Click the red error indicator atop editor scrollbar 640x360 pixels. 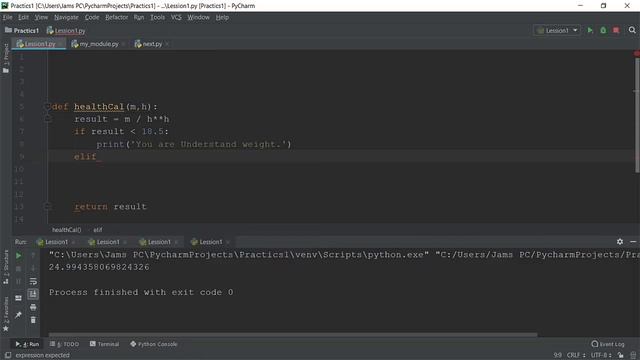pos(637,53)
